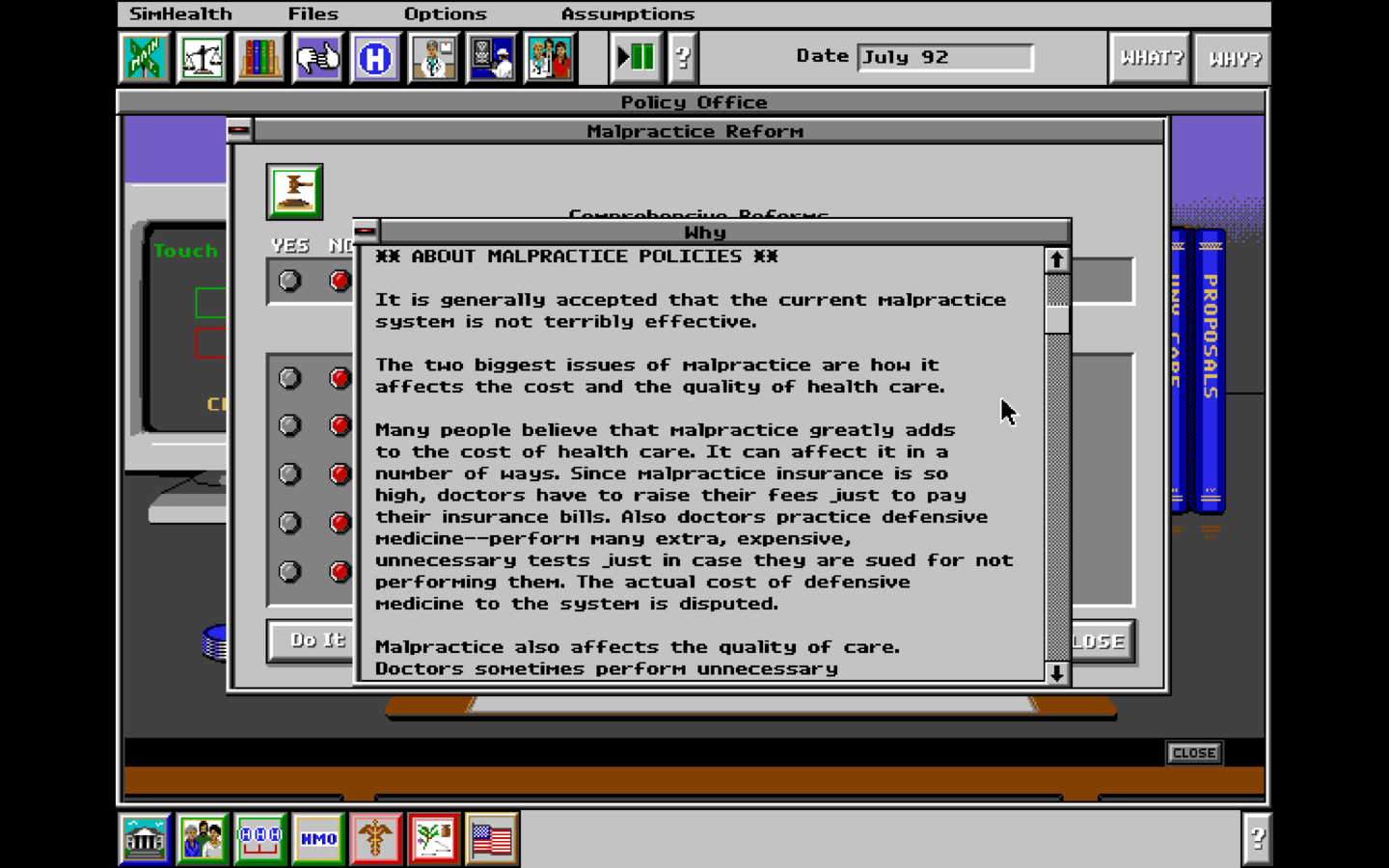Click the green Touch text on the computer screen

pyautogui.click(x=186, y=251)
